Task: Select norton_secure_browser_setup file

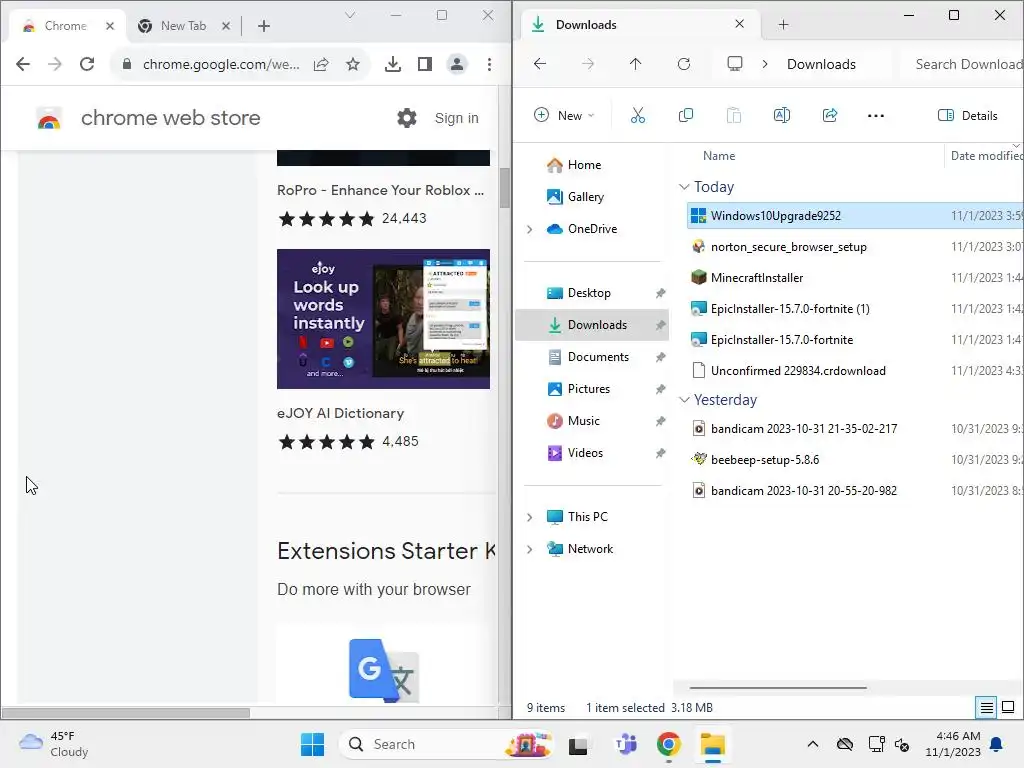Action: coord(788,247)
